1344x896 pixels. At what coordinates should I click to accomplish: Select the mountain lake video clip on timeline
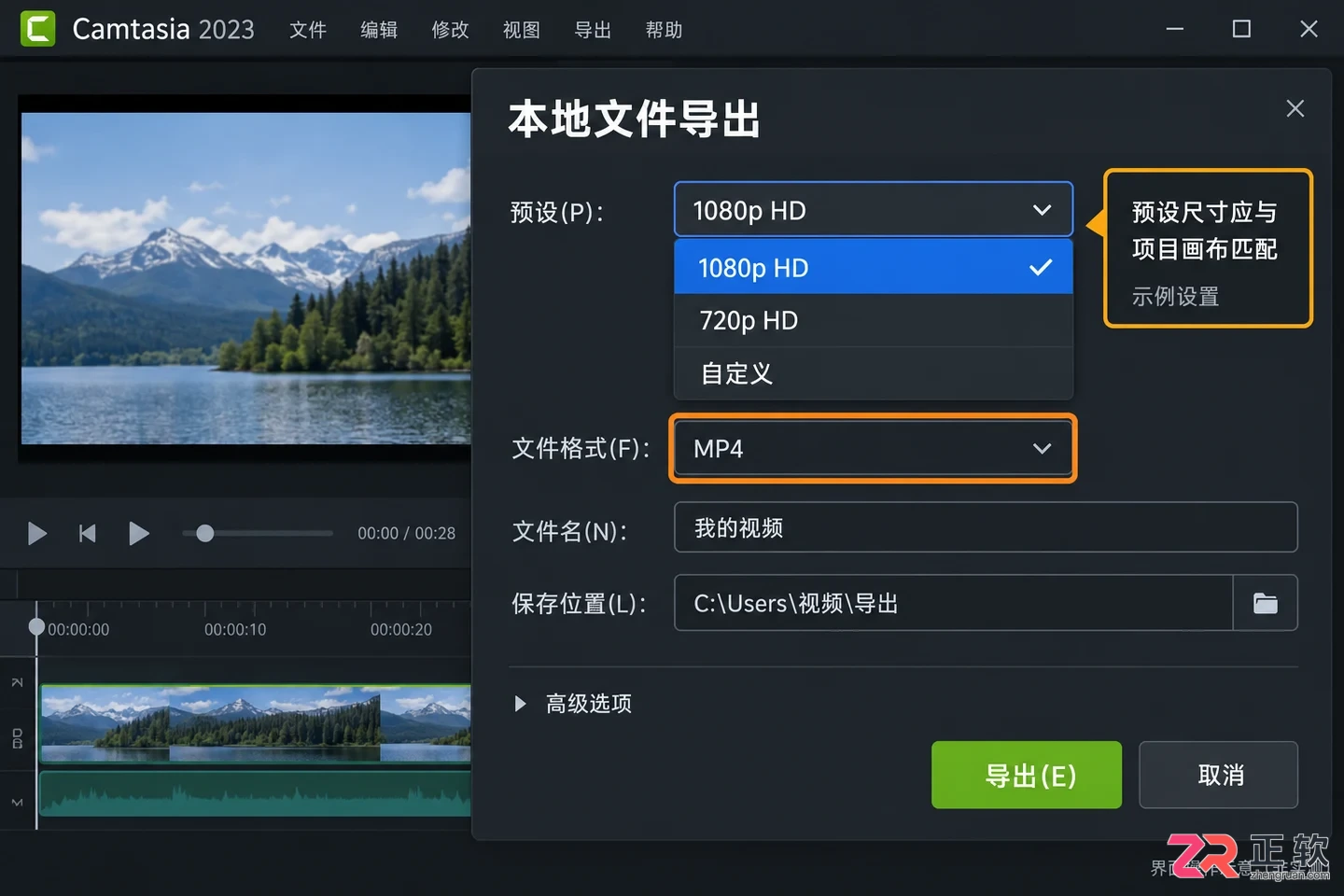pyautogui.click(x=256, y=724)
